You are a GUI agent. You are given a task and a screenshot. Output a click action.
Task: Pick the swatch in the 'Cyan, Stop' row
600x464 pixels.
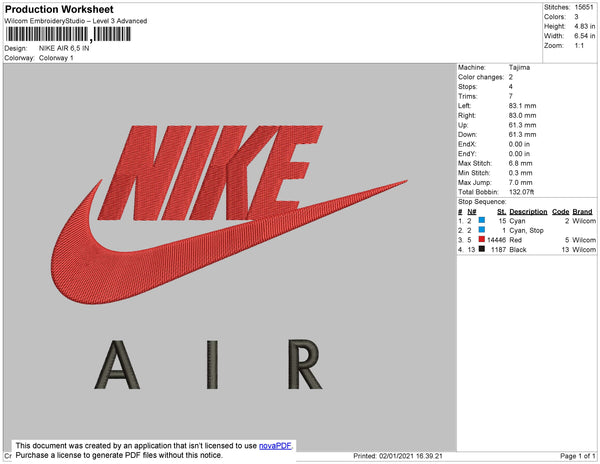click(482, 230)
